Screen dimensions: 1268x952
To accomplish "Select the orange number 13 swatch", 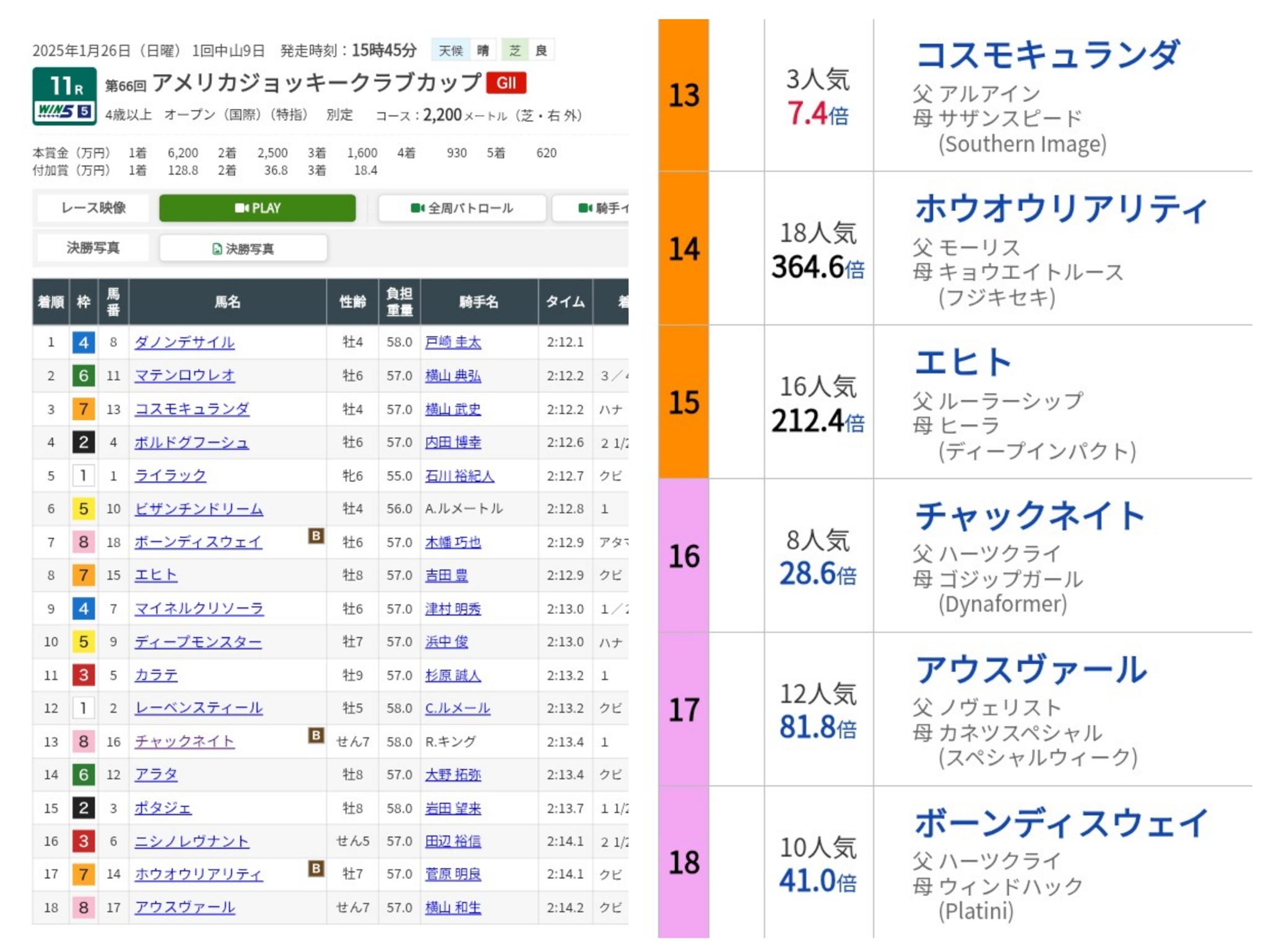I will [x=684, y=95].
